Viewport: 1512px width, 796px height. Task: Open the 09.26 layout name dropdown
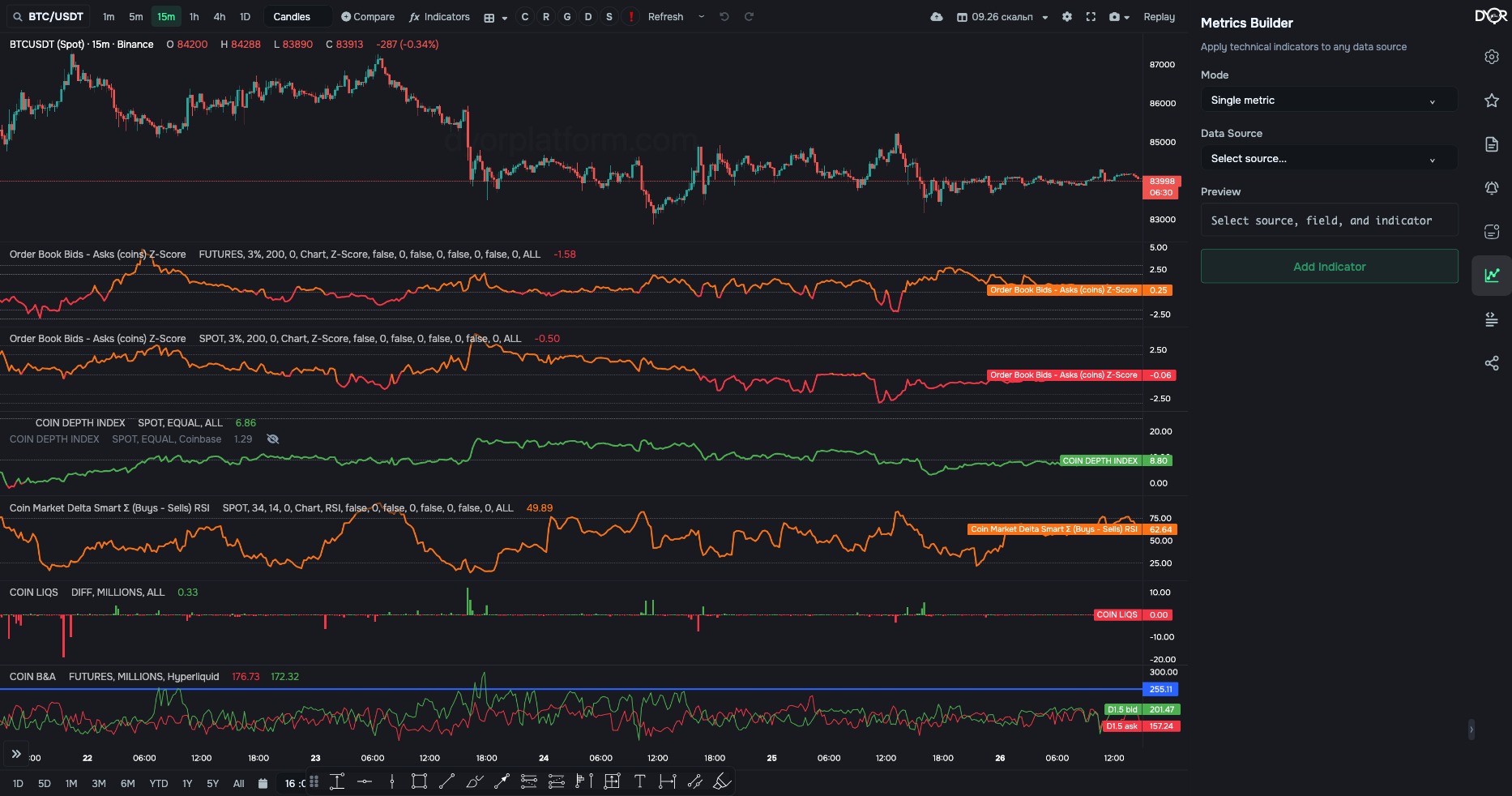[1002, 17]
